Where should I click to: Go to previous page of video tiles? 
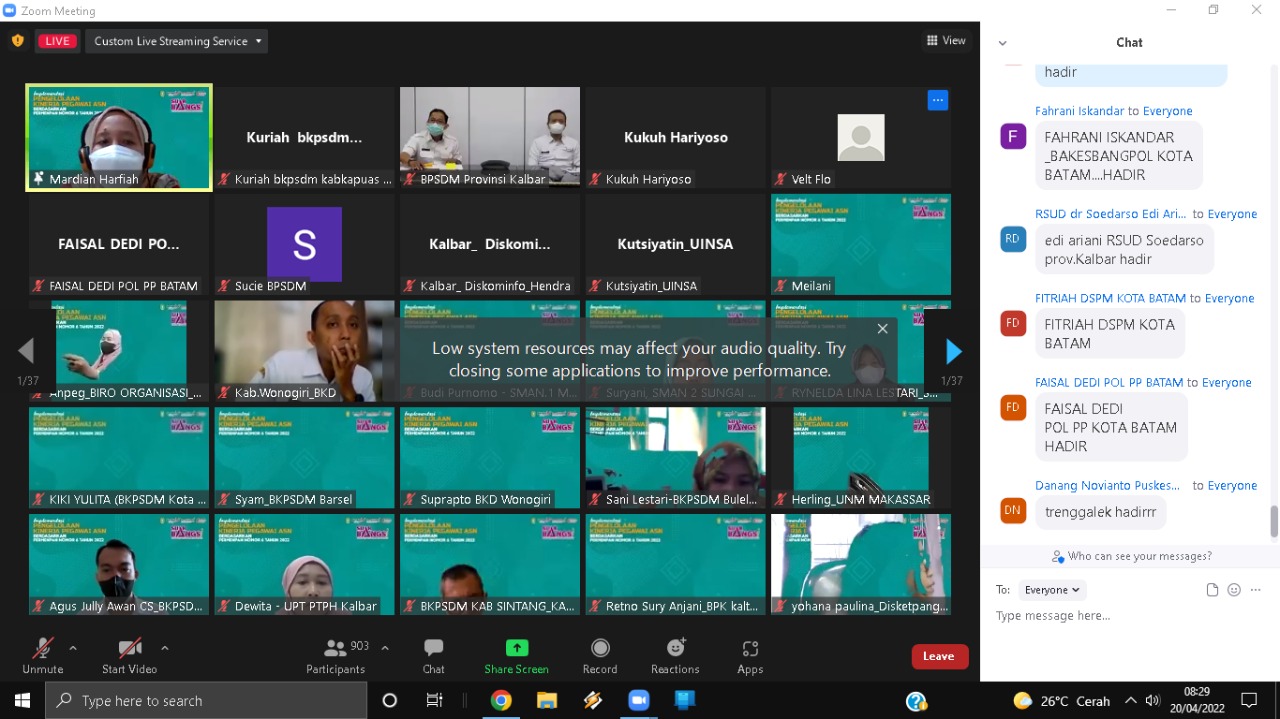click(x=26, y=350)
